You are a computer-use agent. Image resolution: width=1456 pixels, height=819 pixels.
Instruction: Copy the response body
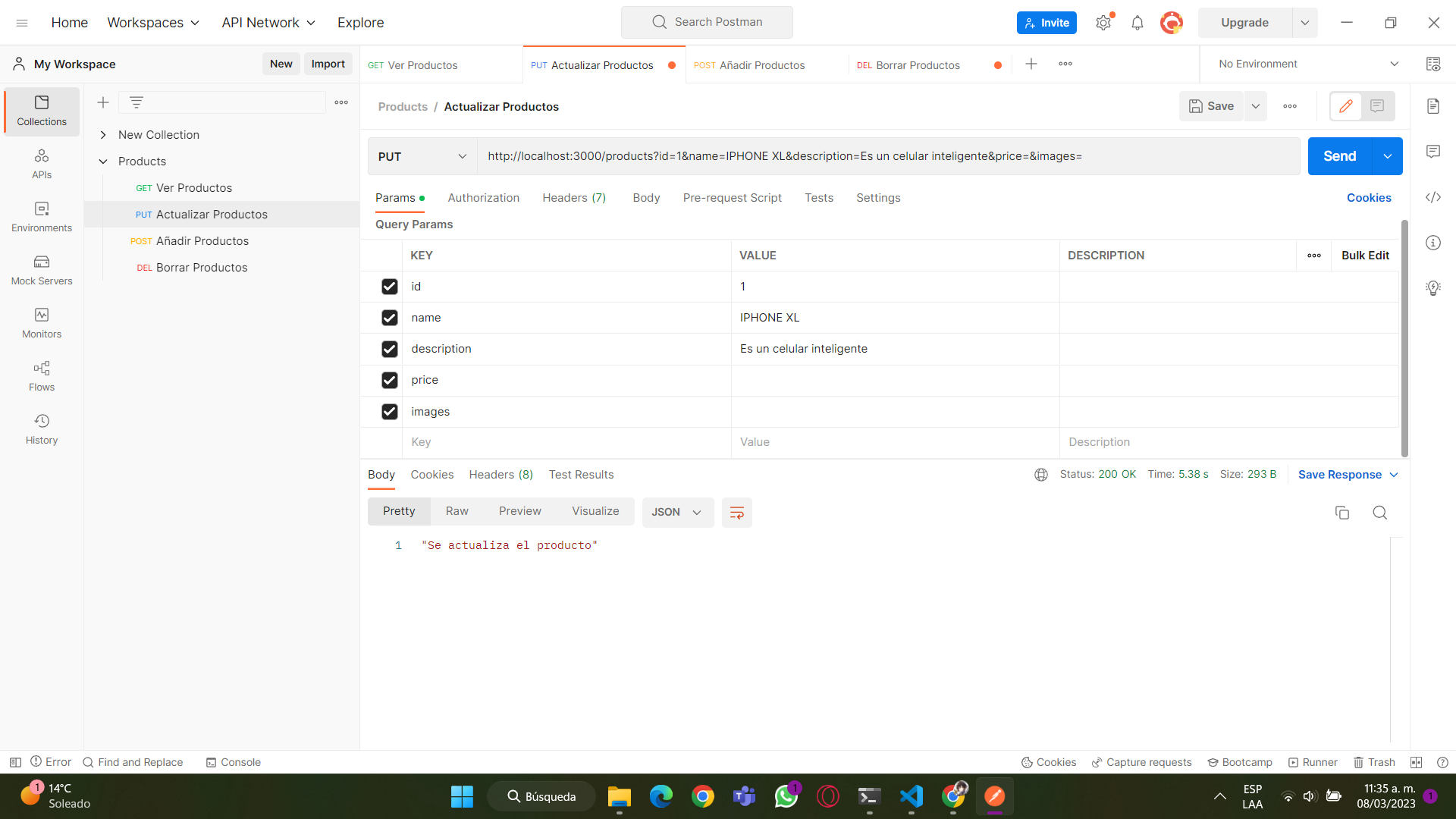(1342, 513)
